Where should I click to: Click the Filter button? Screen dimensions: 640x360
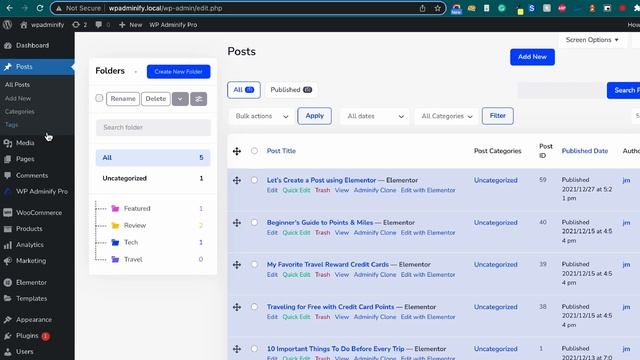(498, 116)
